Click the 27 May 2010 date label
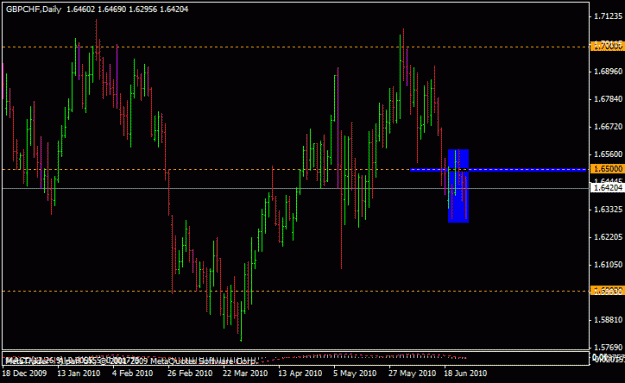 tap(412, 373)
